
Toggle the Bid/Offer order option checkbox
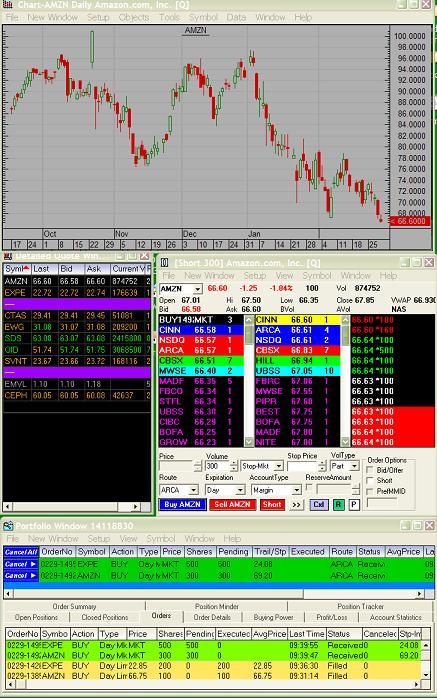pyautogui.click(x=369, y=470)
